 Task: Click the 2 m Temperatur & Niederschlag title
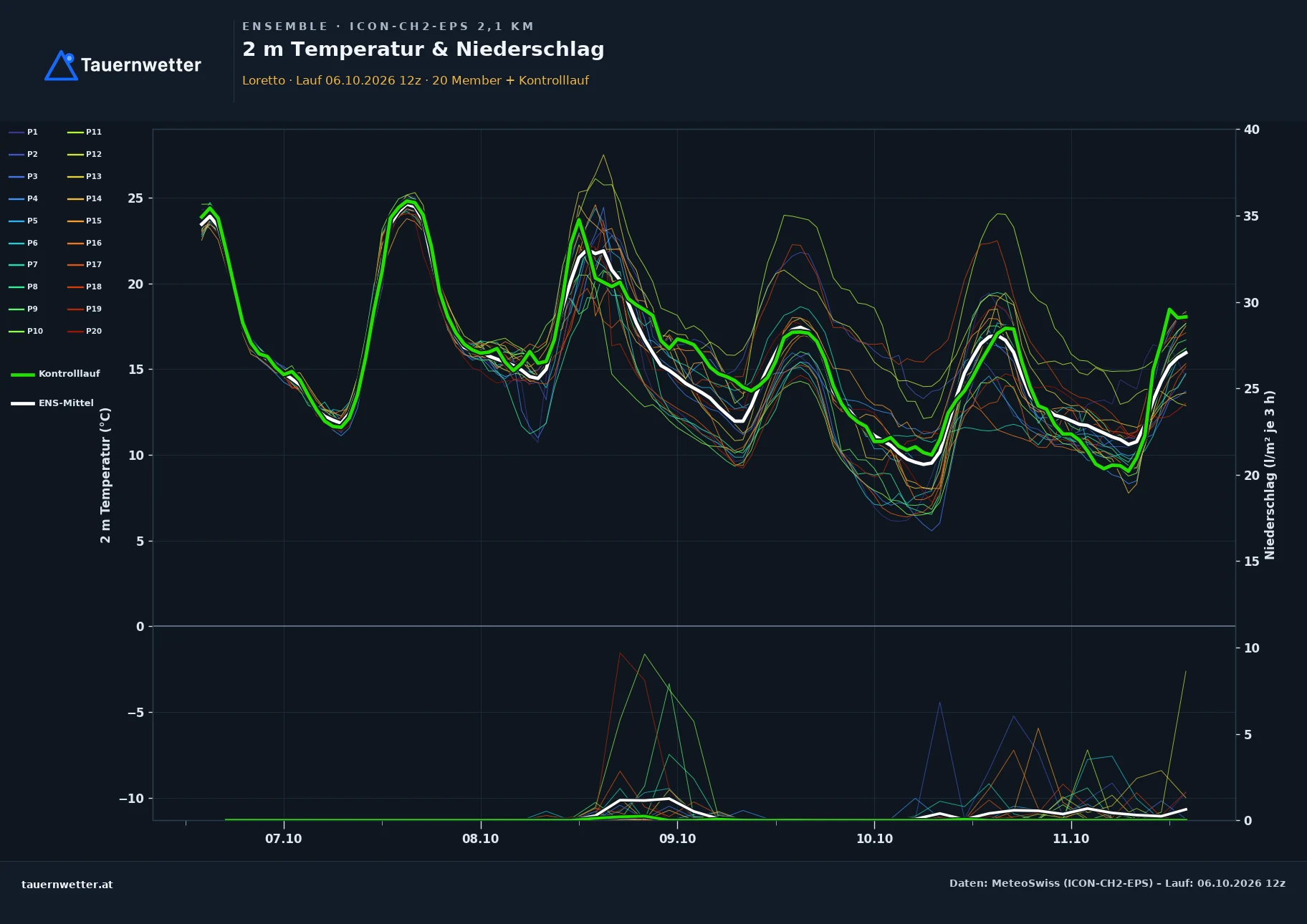[x=423, y=49]
